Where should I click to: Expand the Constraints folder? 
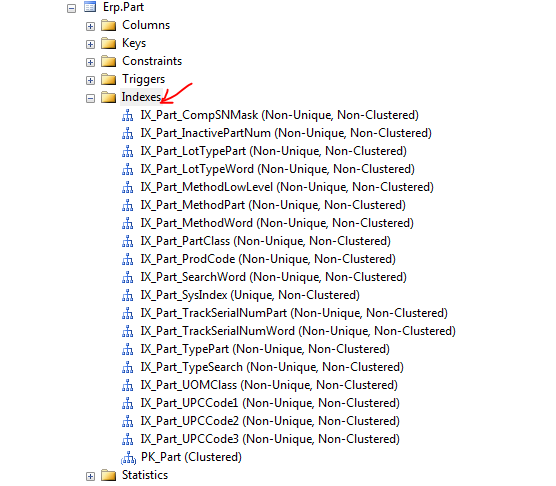click(x=90, y=62)
